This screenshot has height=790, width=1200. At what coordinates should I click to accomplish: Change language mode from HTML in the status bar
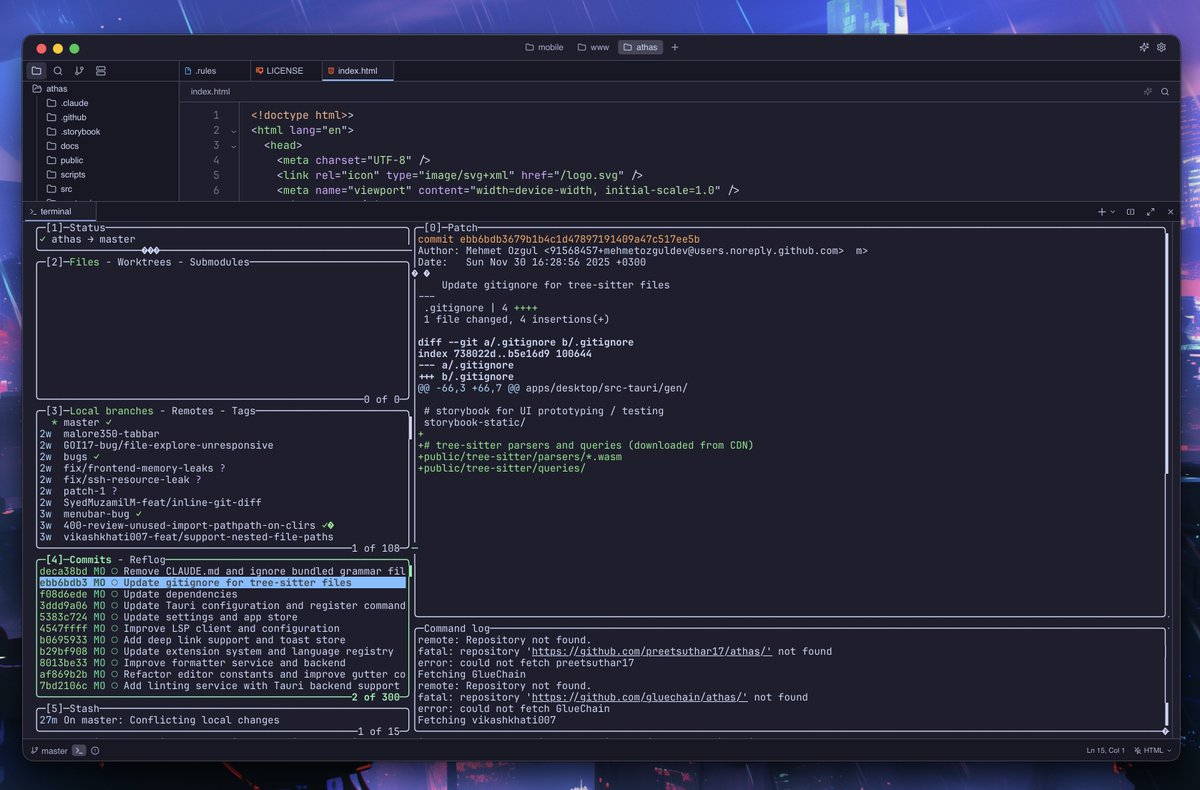tap(1152, 750)
